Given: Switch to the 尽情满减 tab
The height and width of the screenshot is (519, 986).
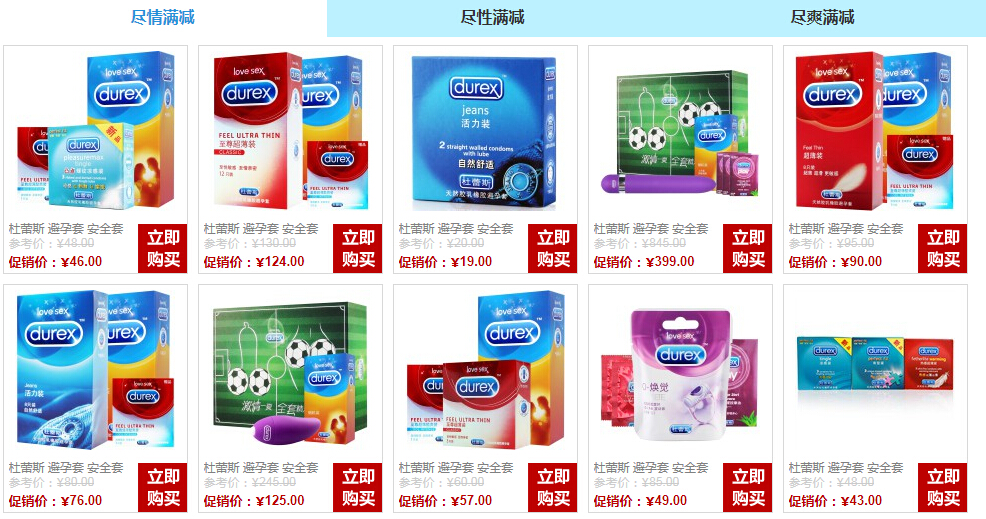Looking at the screenshot, I should pyautogui.click(x=163, y=18).
